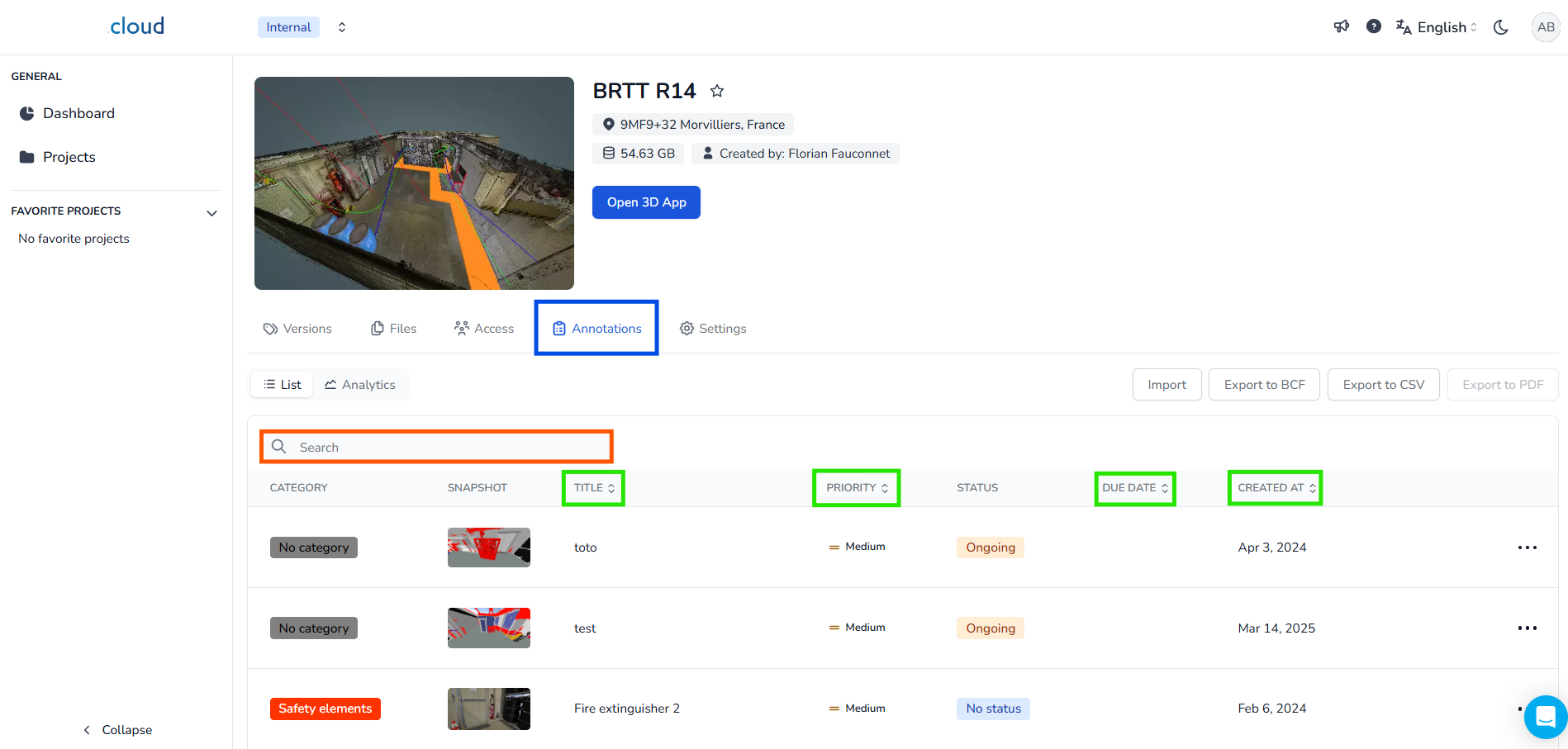Open more options for the test annotation
The width and height of the screenshot is (1568, 749).
(1527, 628)
